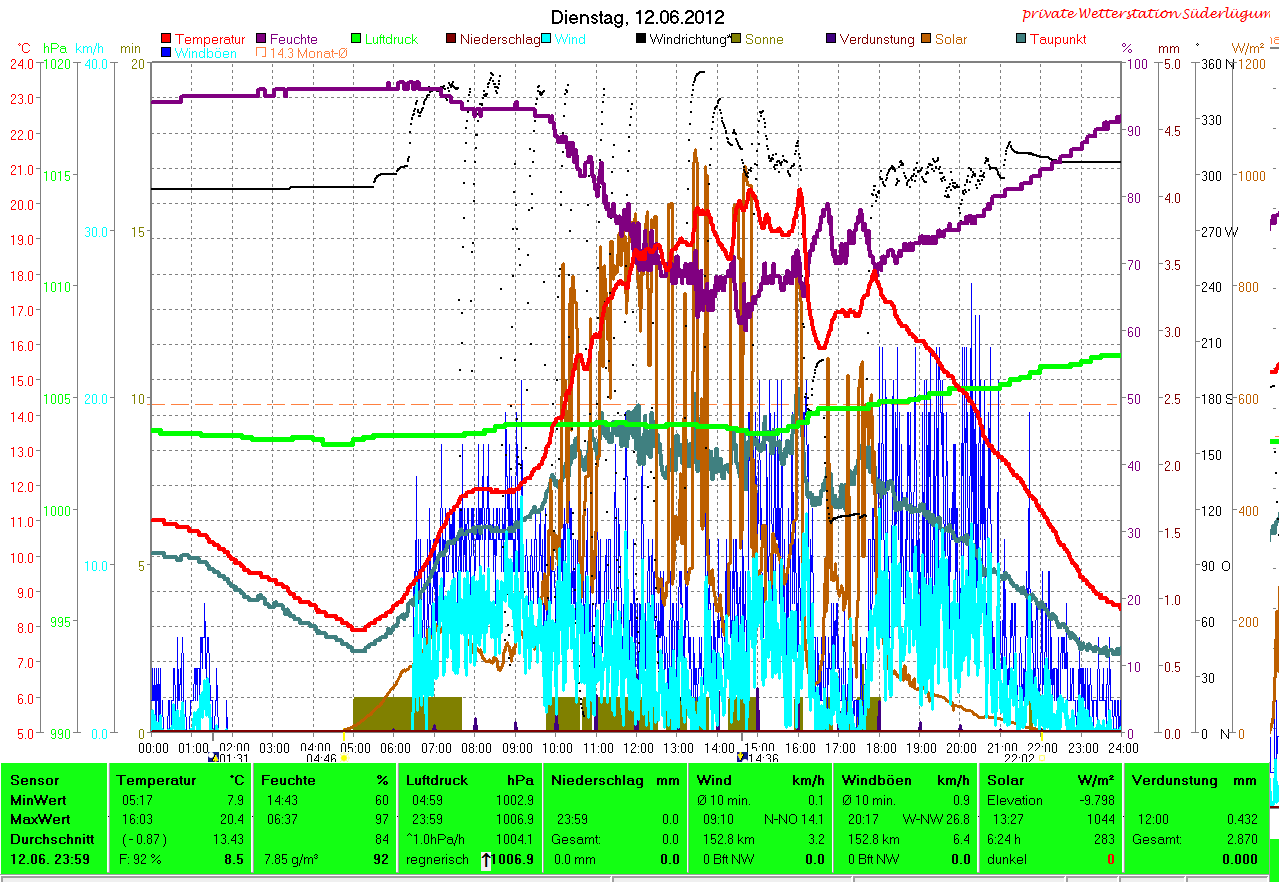The height and width of the screenshot is (882, 1280).
Task: Click the dark red Niederschlag legend square
Action: pyautogui.click(x=451, y=40)
